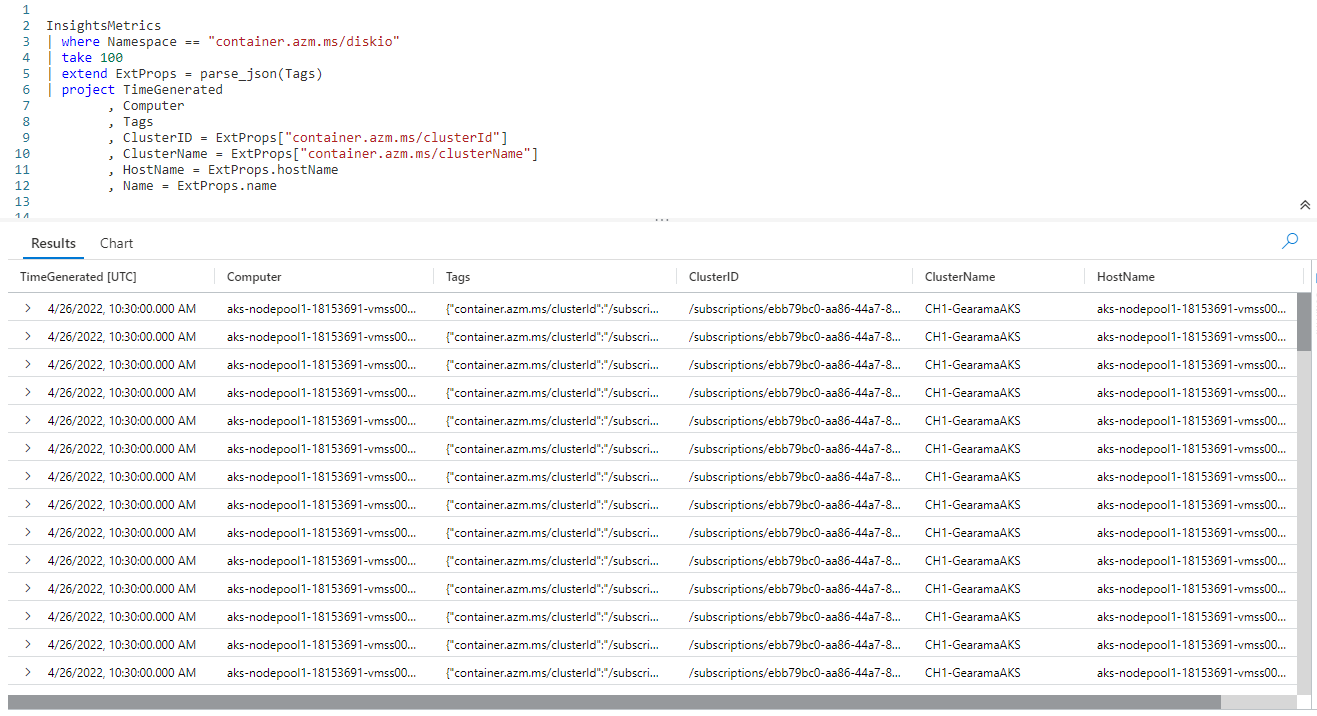The height and width of the screenshot is (716, 1317).
Task: Expand the second result row
Action: 26,336
